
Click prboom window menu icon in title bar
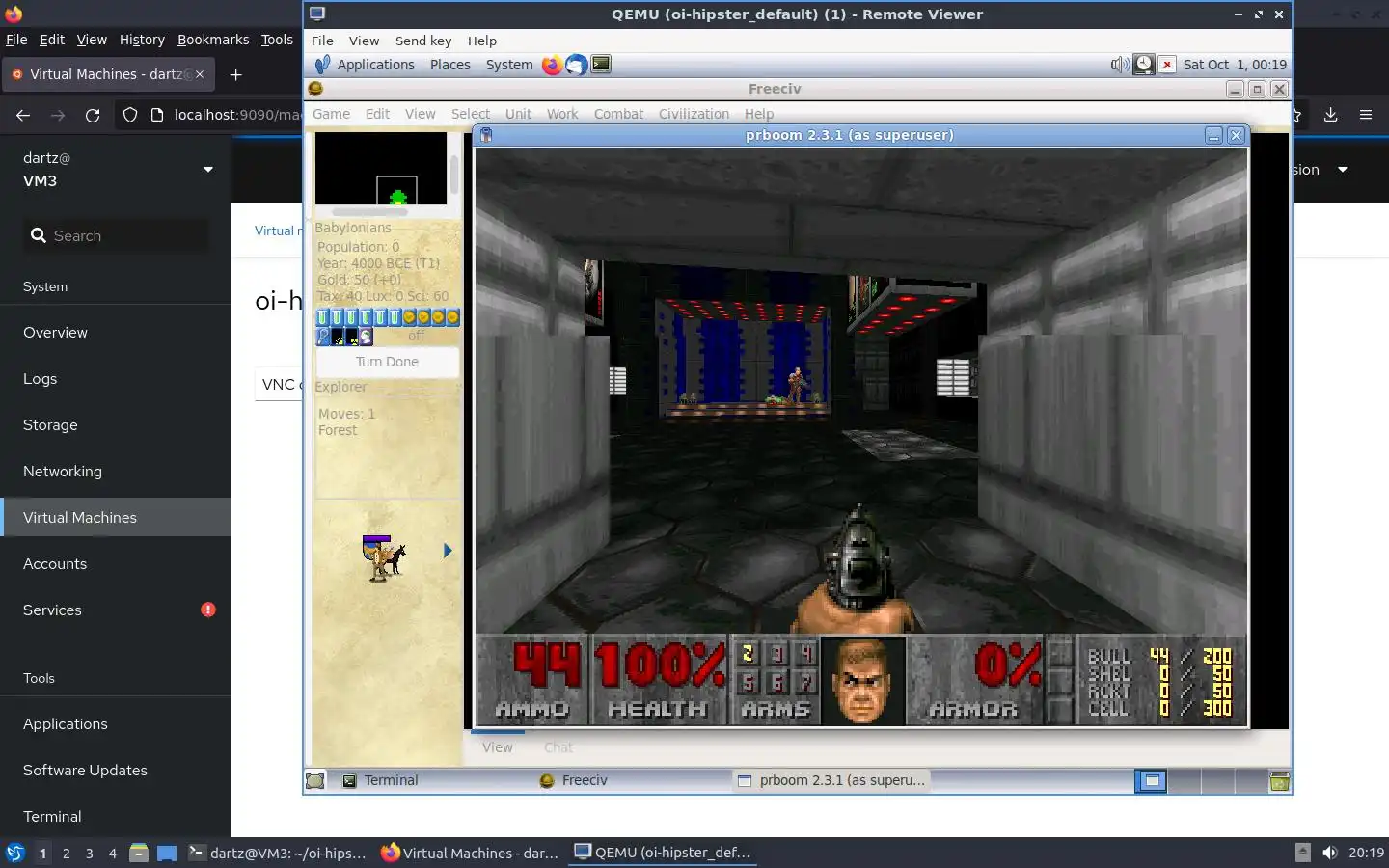pos(486,135)
